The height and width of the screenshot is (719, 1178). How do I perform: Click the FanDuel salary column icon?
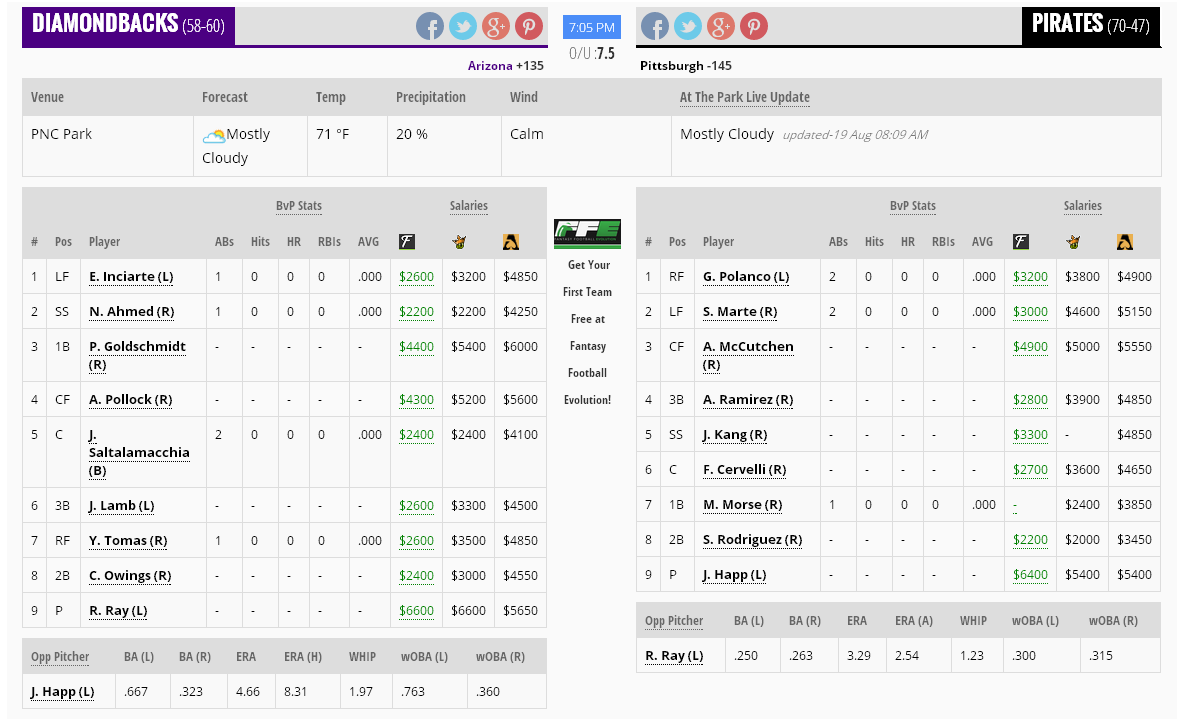pyautogui.click(x=407, y=241)
